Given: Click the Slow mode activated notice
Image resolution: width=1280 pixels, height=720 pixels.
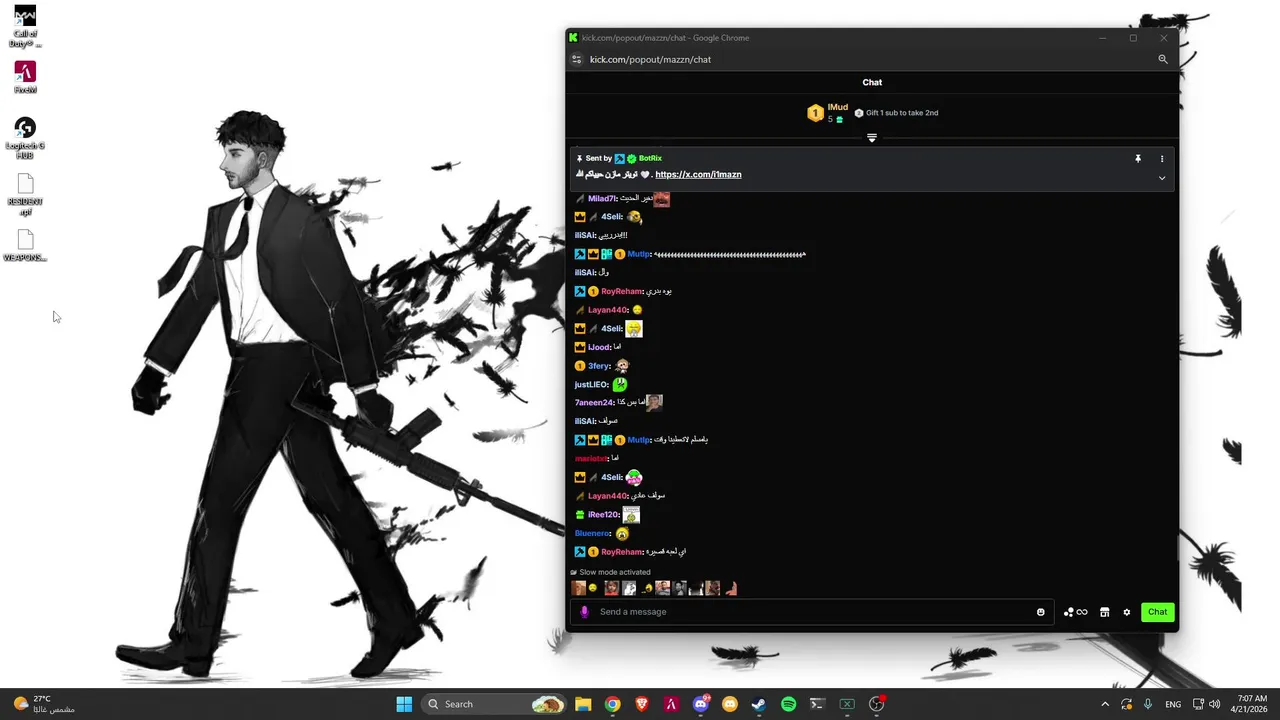Looking at the screenshot, I should pyautogui.click(x=610, y=573).
